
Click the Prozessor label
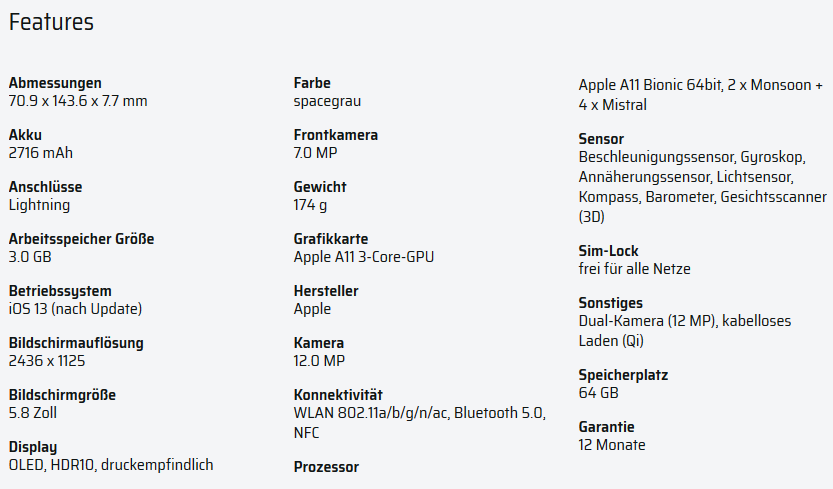[326, 467]
